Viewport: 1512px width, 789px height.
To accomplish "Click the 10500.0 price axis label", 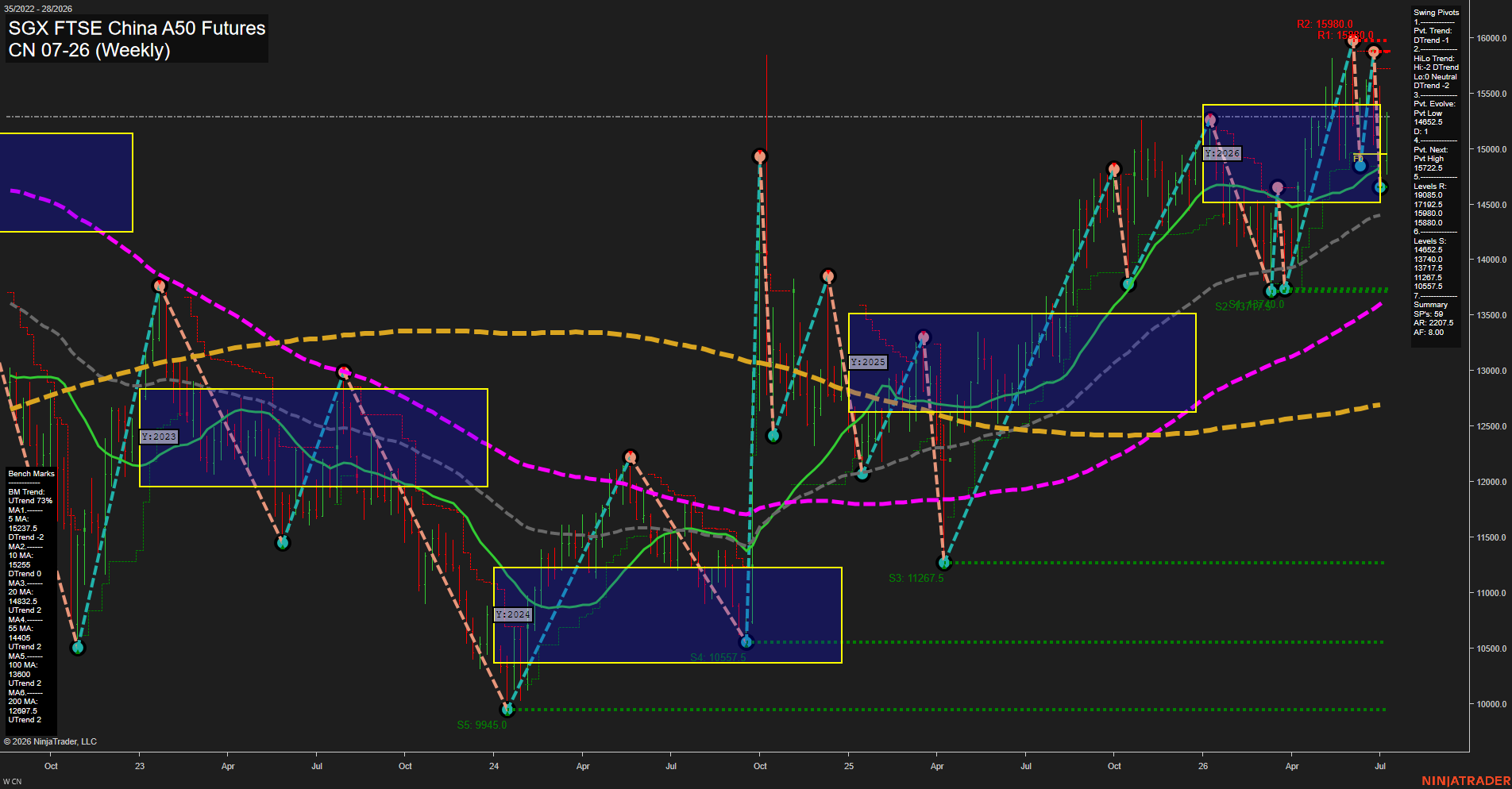I will click(1491, 649).
